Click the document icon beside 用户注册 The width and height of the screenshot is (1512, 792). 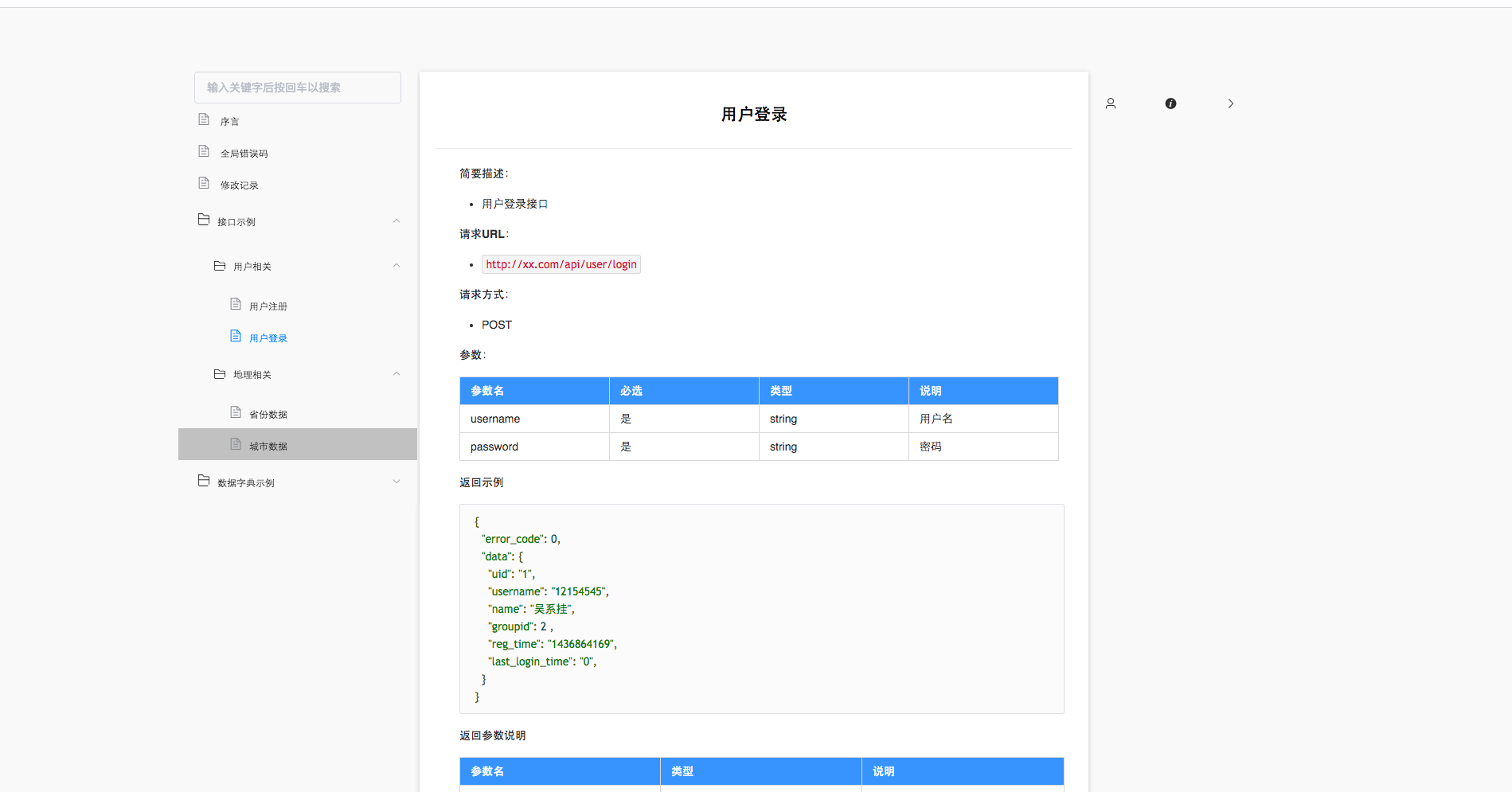pos(235,303)
